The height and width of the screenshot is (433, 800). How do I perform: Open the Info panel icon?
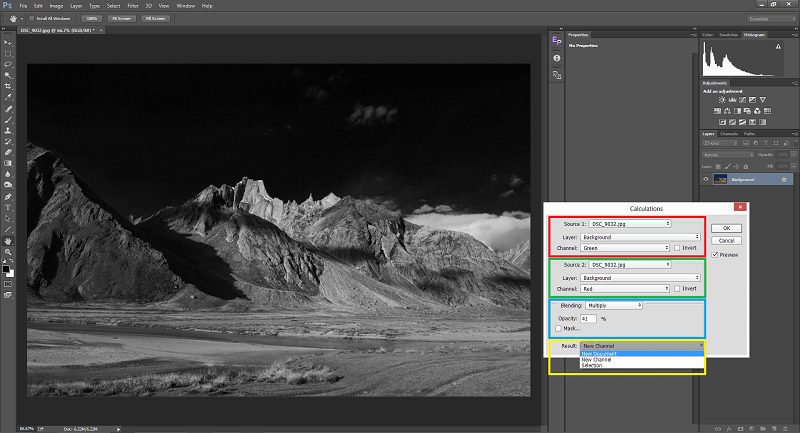557,59
